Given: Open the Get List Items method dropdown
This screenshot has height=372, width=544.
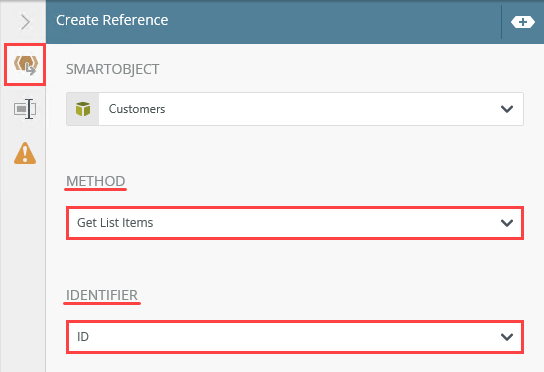Looking at the screenshot, I should coord(295,223).
